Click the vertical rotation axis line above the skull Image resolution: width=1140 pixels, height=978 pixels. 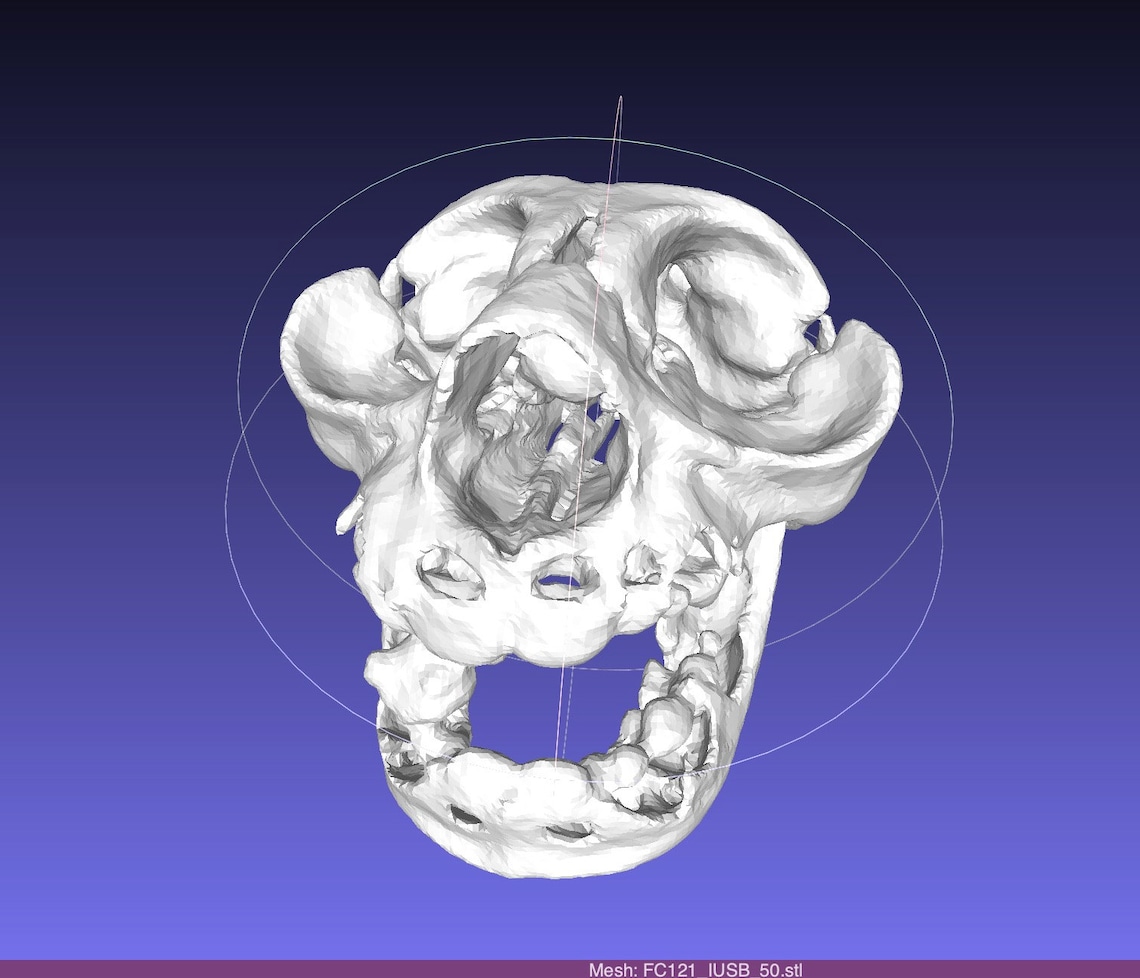[x=617, y=120]
